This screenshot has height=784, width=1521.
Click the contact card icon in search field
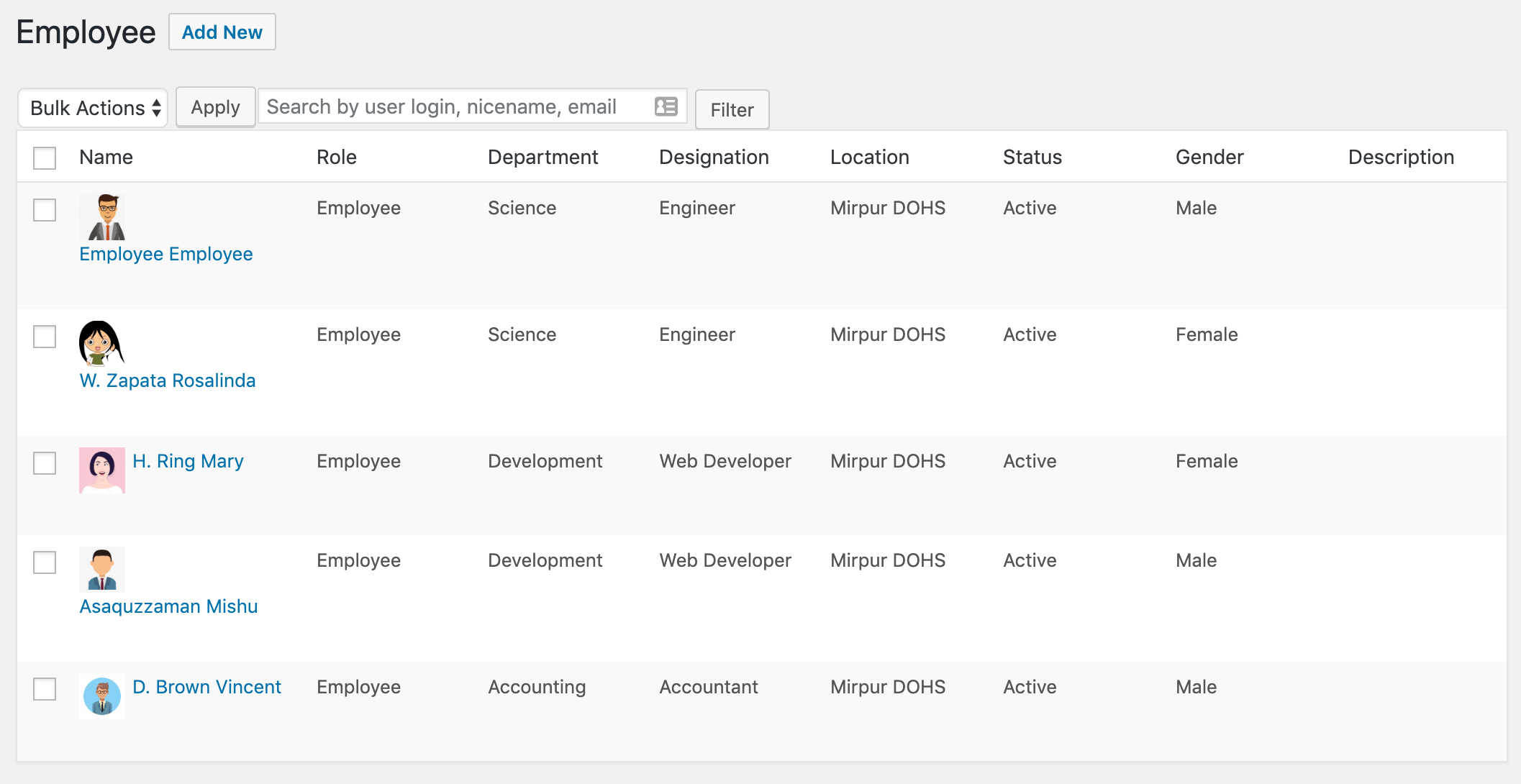[666, 106]
